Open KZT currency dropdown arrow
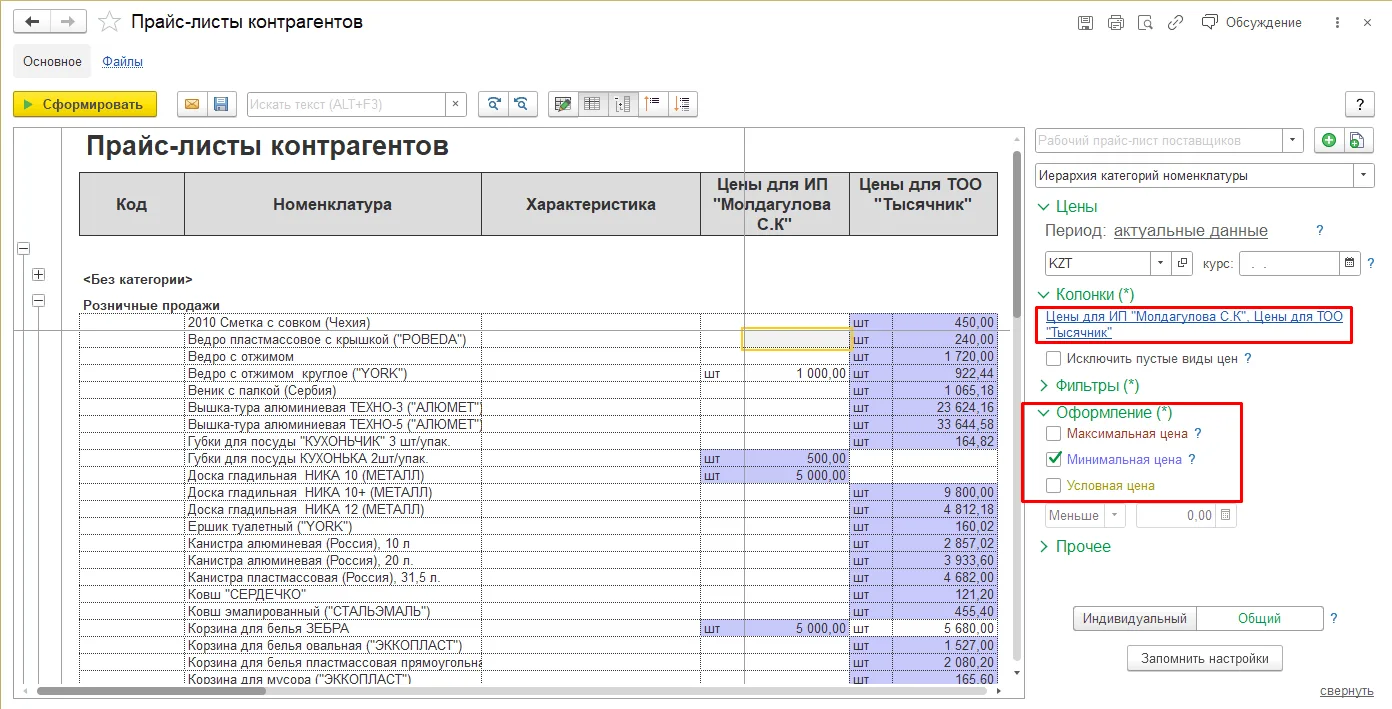This screenshot has height=709, width=1392. 1160,264
